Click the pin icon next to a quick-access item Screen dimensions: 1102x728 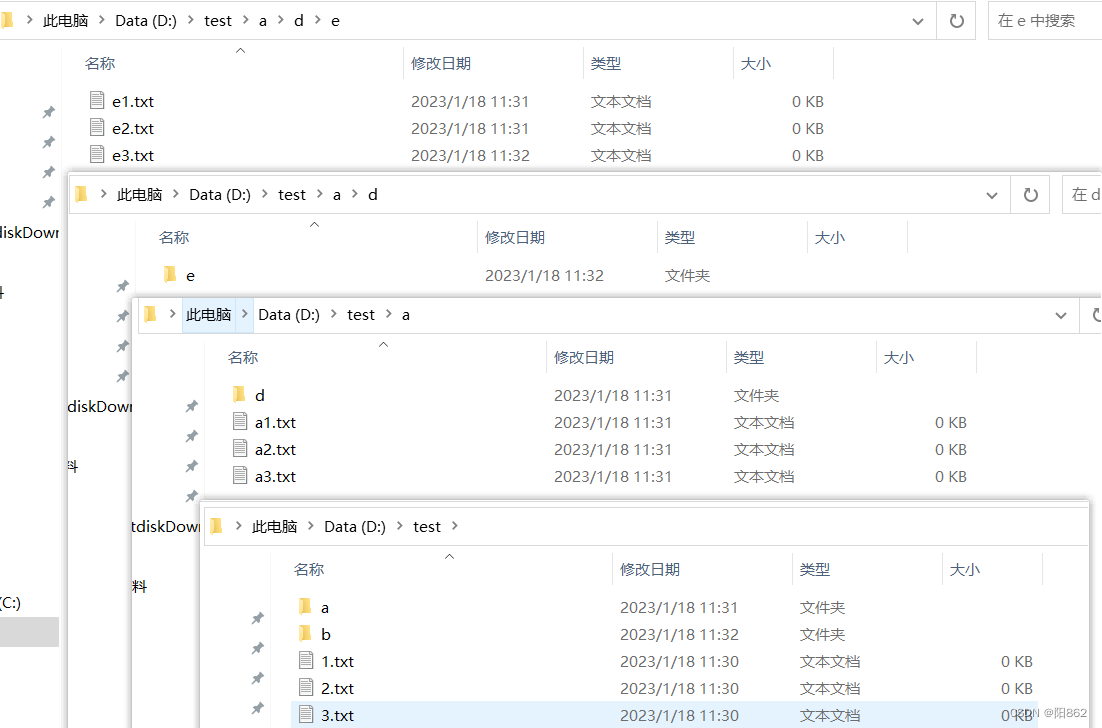click(48, 112)
